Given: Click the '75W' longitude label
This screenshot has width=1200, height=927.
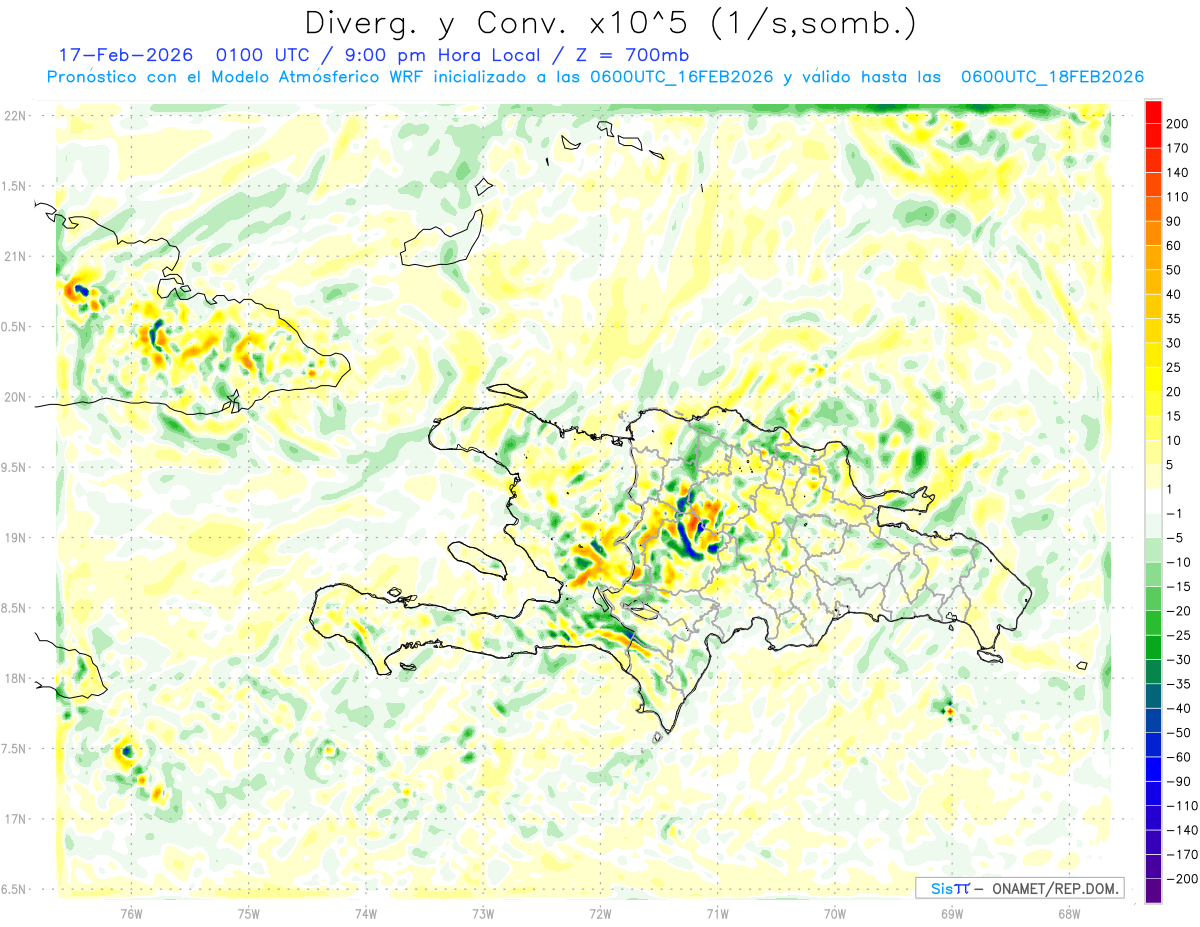Looking at the screenshot, I should (249, 913).
